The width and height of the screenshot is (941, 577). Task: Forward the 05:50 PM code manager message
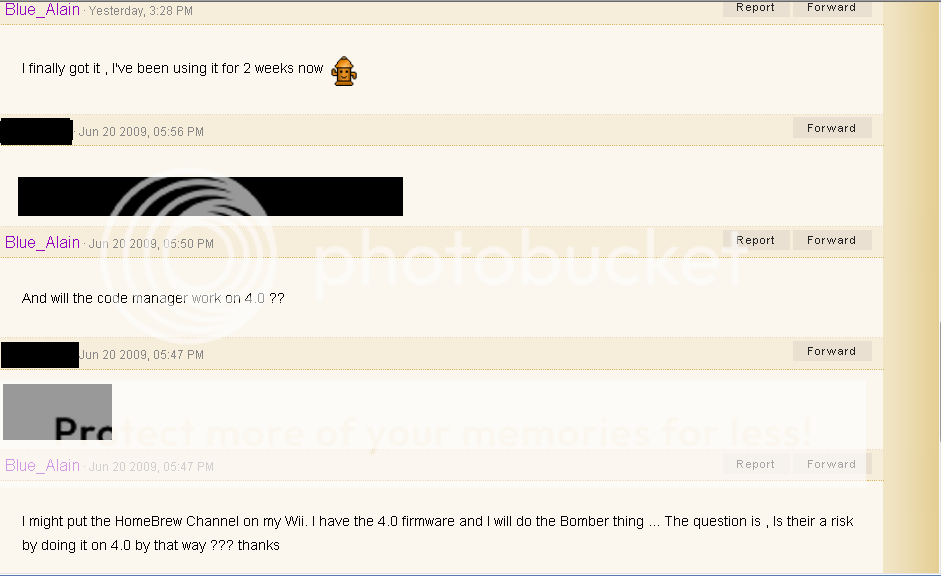pyautogui.click(x=832, y=240)
